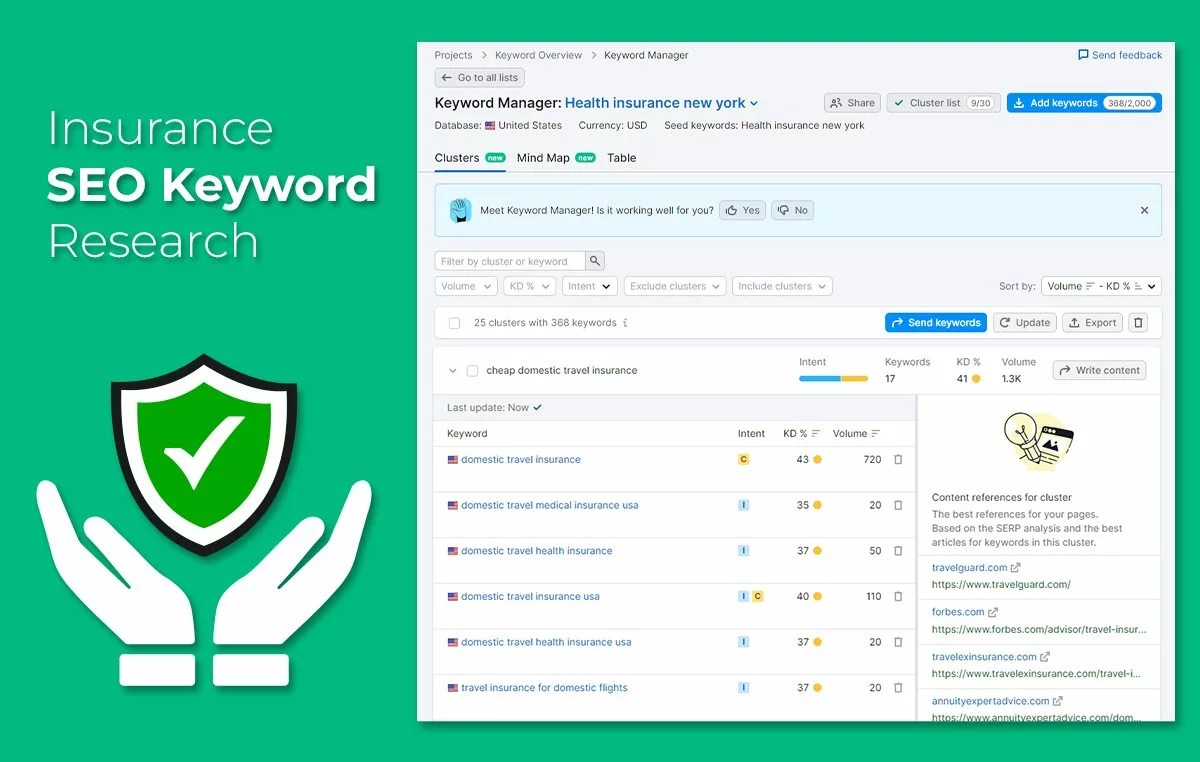Open the Include clusters dropdown
Screen dimensions: 1200x762
tap(782, 286)
